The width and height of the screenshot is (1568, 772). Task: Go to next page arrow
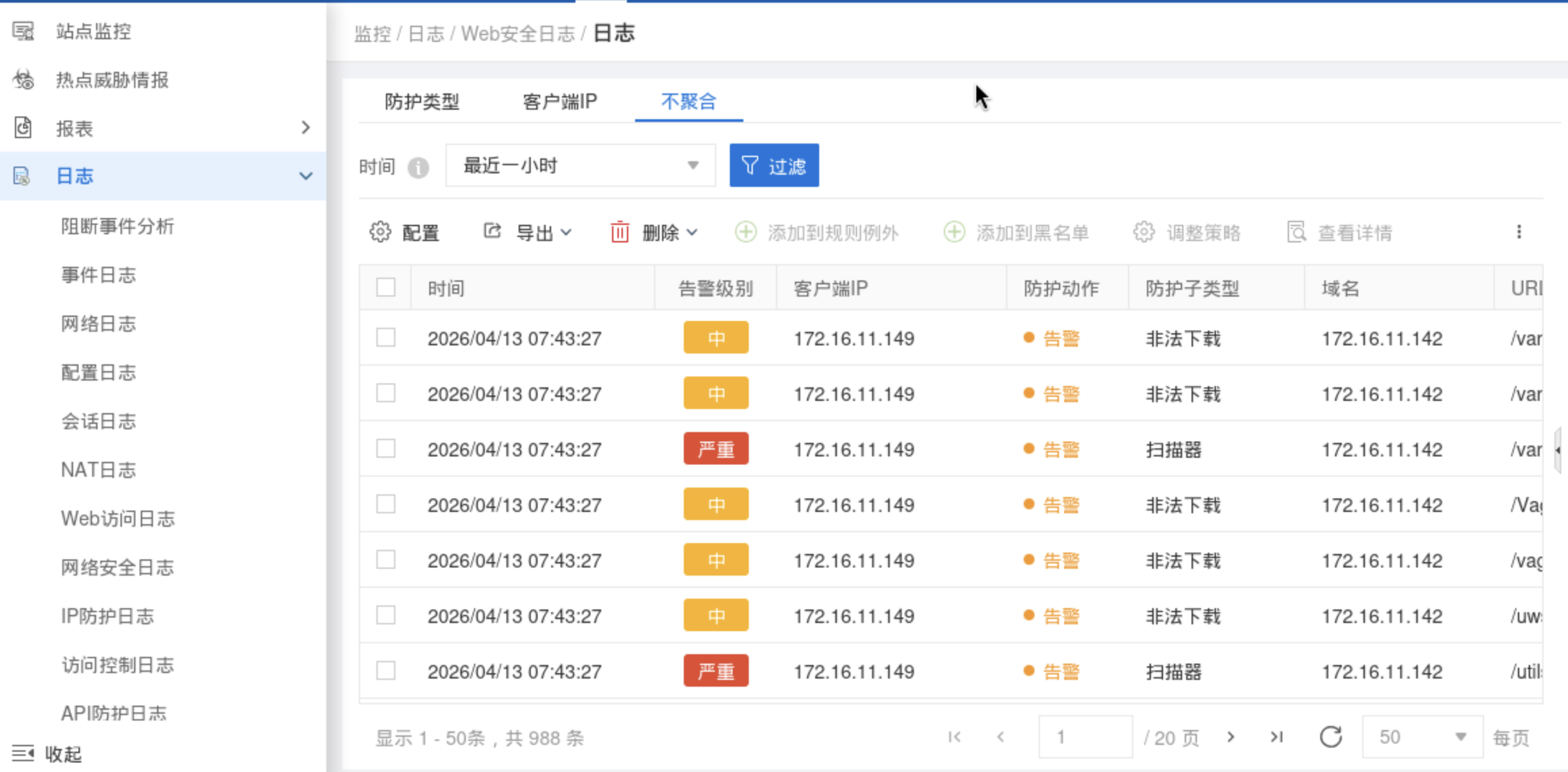pos(1231,737)
